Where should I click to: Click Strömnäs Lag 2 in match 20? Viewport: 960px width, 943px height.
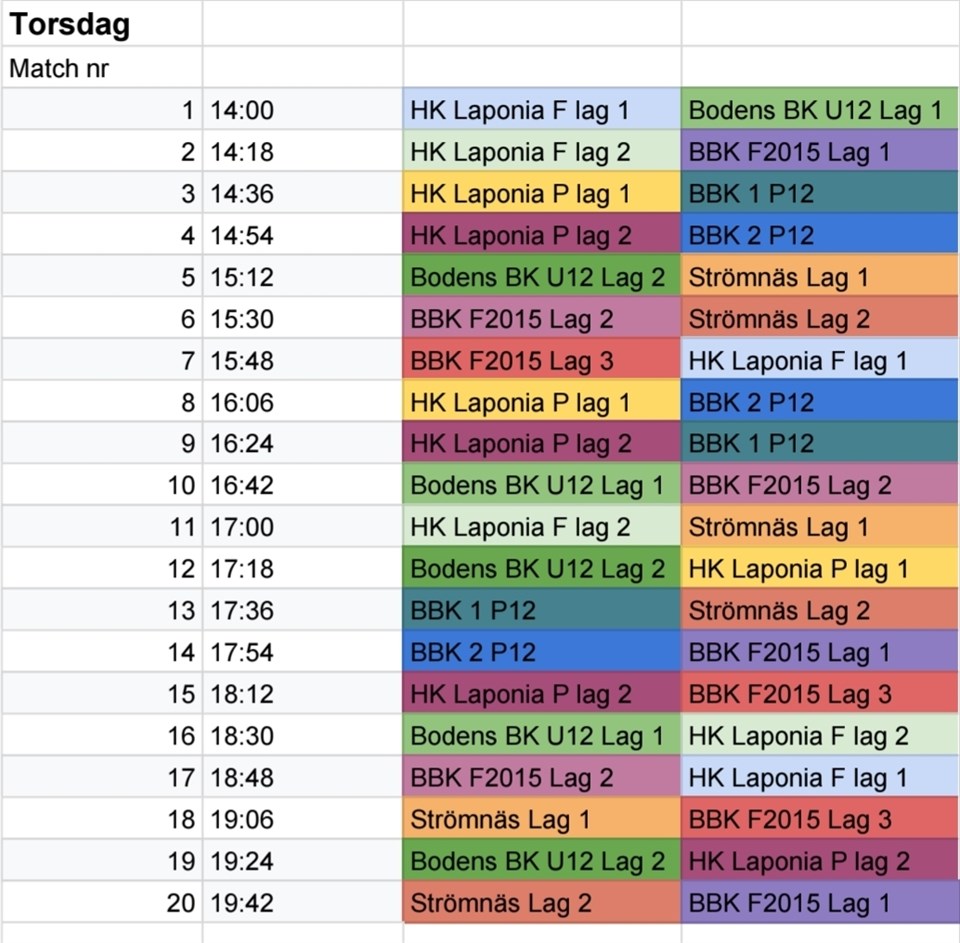pyautogui.click(x=542, y=901)
